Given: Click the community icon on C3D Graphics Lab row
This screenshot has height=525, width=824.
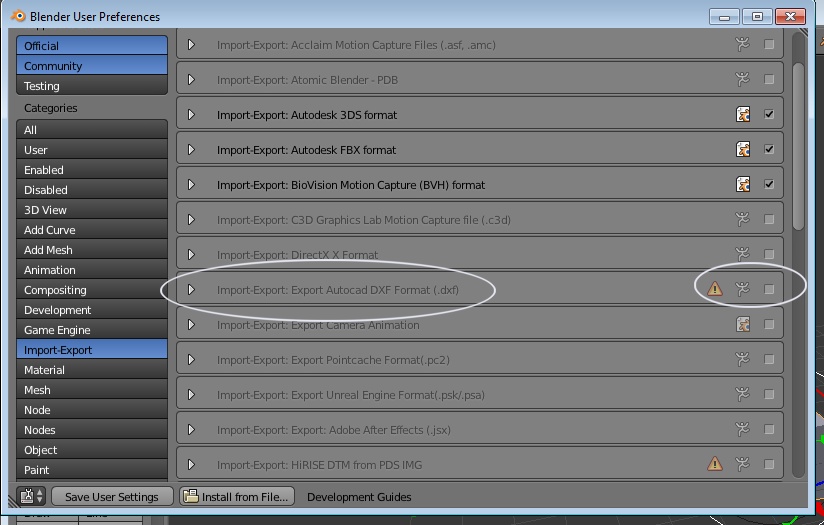Looking at the screenshot, I should (743, 219).
